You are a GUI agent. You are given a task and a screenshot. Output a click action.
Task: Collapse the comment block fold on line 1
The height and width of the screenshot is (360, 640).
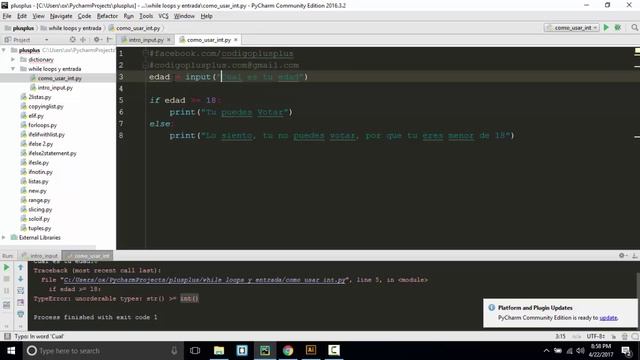145,53
